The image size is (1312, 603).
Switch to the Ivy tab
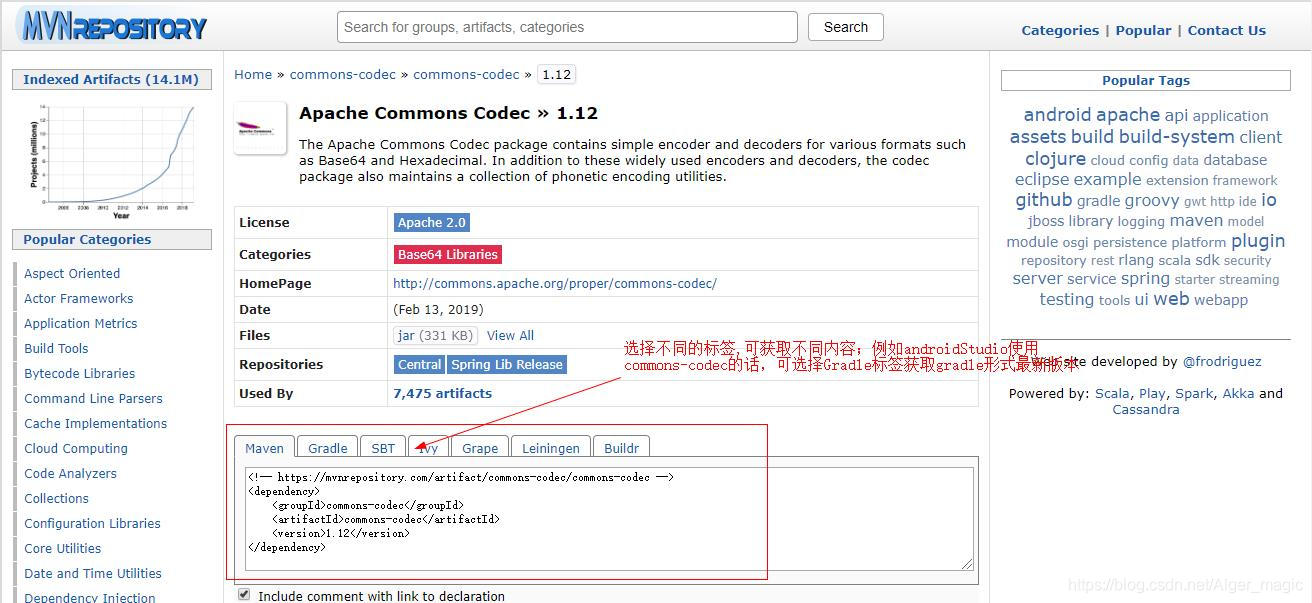[x=428, y=447]
